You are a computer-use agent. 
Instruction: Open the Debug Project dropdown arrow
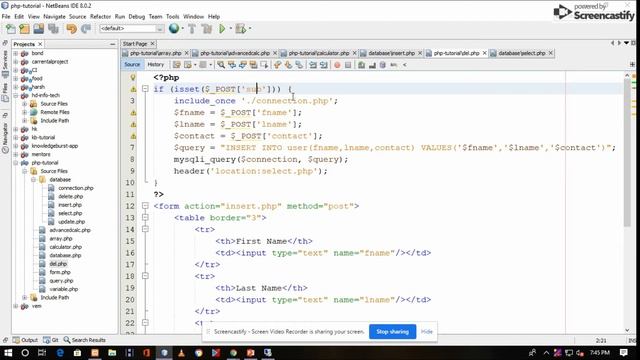250,29
